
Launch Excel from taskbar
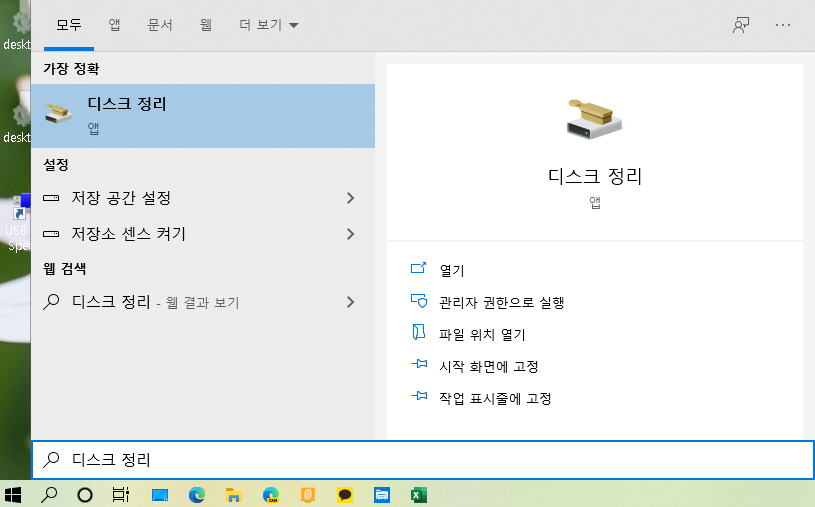click(418, 495)
